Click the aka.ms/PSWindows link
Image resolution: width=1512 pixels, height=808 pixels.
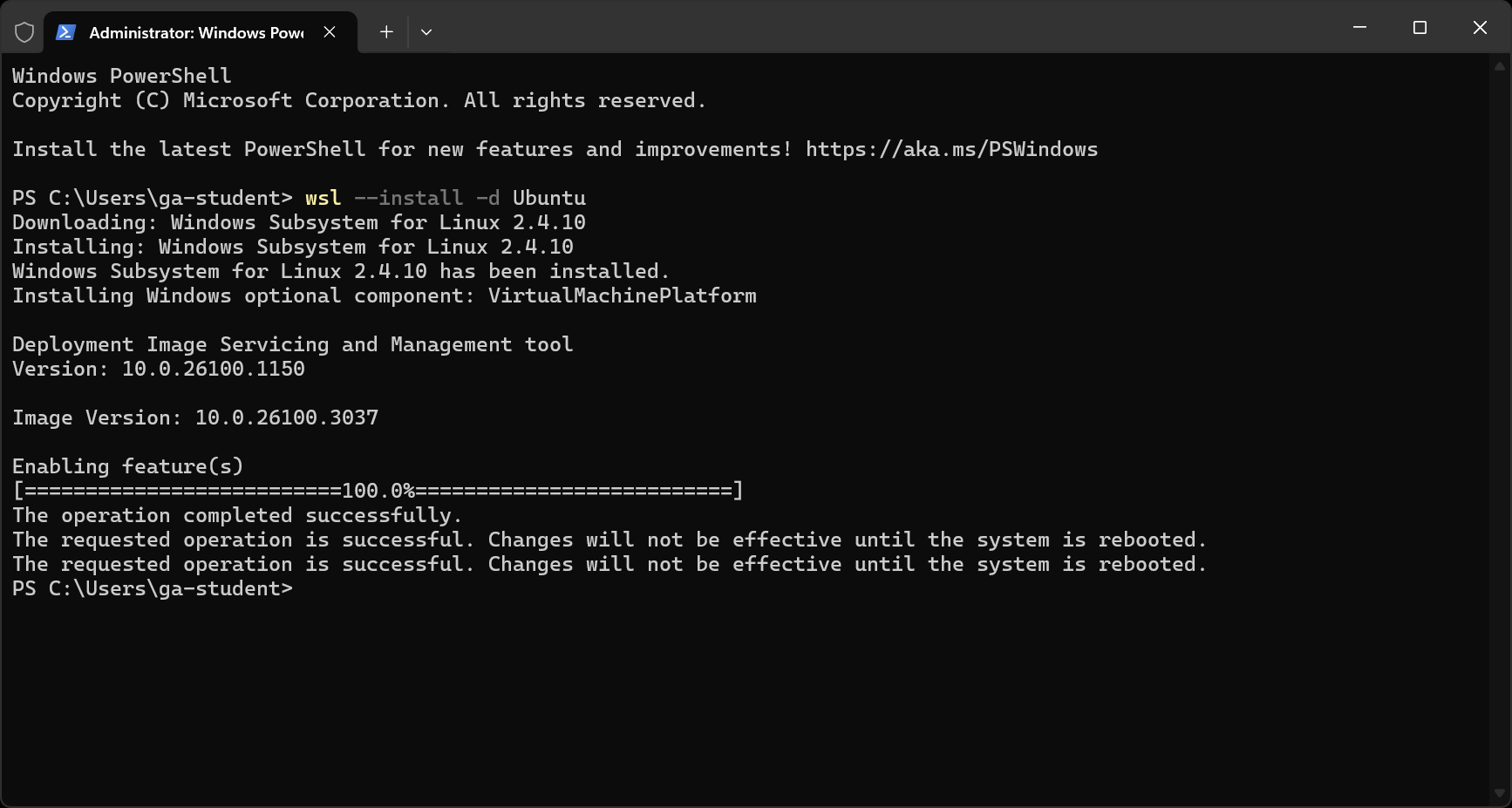coord(951,149)
